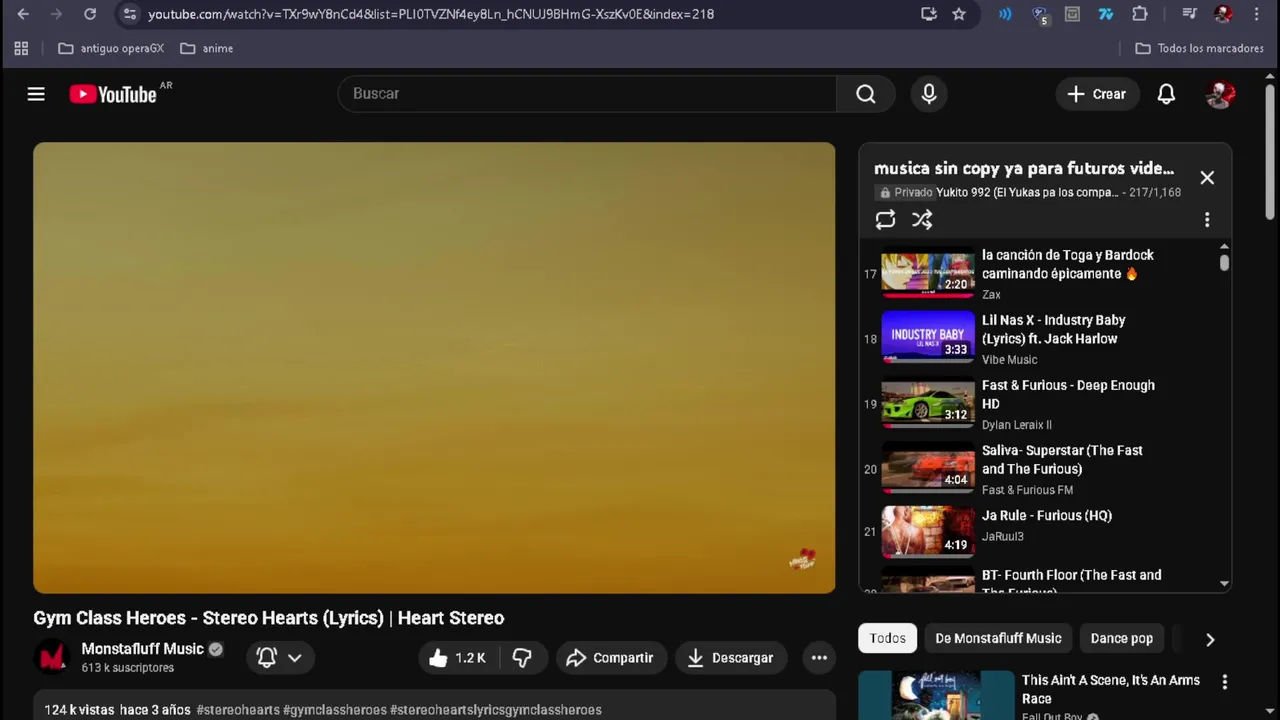Open the browser apps grid icon

click(21, 48)
